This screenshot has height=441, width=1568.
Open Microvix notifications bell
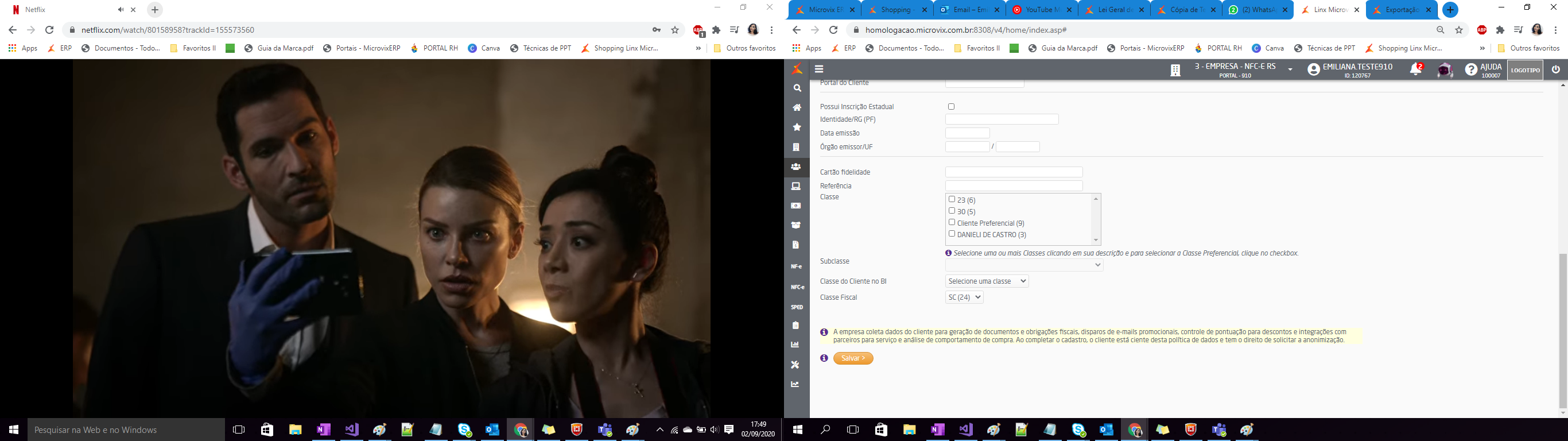[1416, 69]
